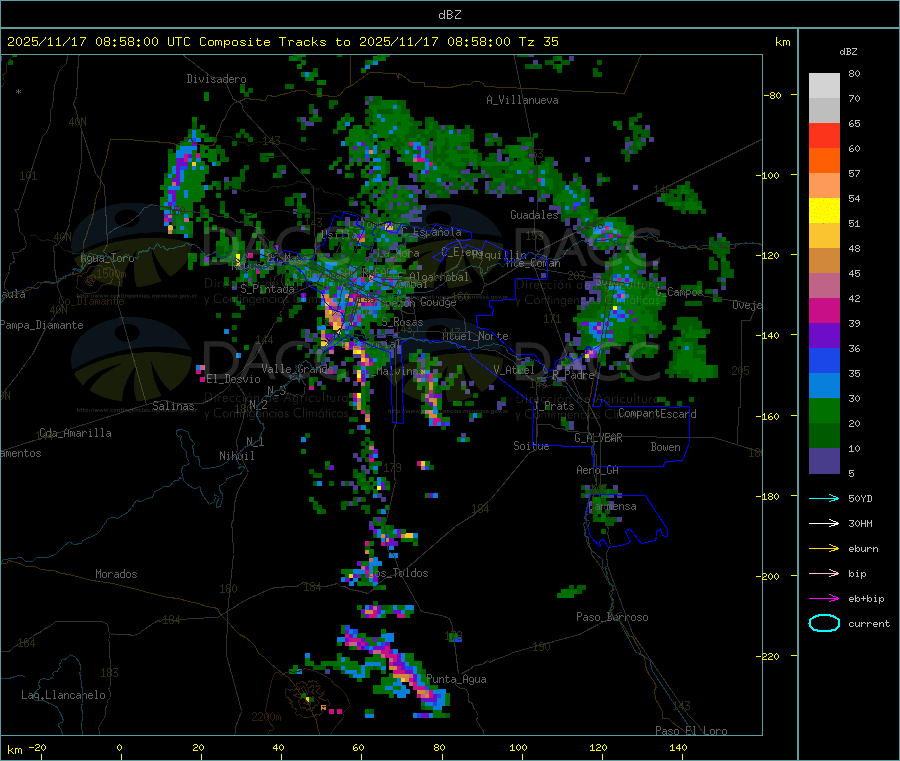Click the -120 tick on the vertical km axis
900x761 pixels.
tap(768, 255)
